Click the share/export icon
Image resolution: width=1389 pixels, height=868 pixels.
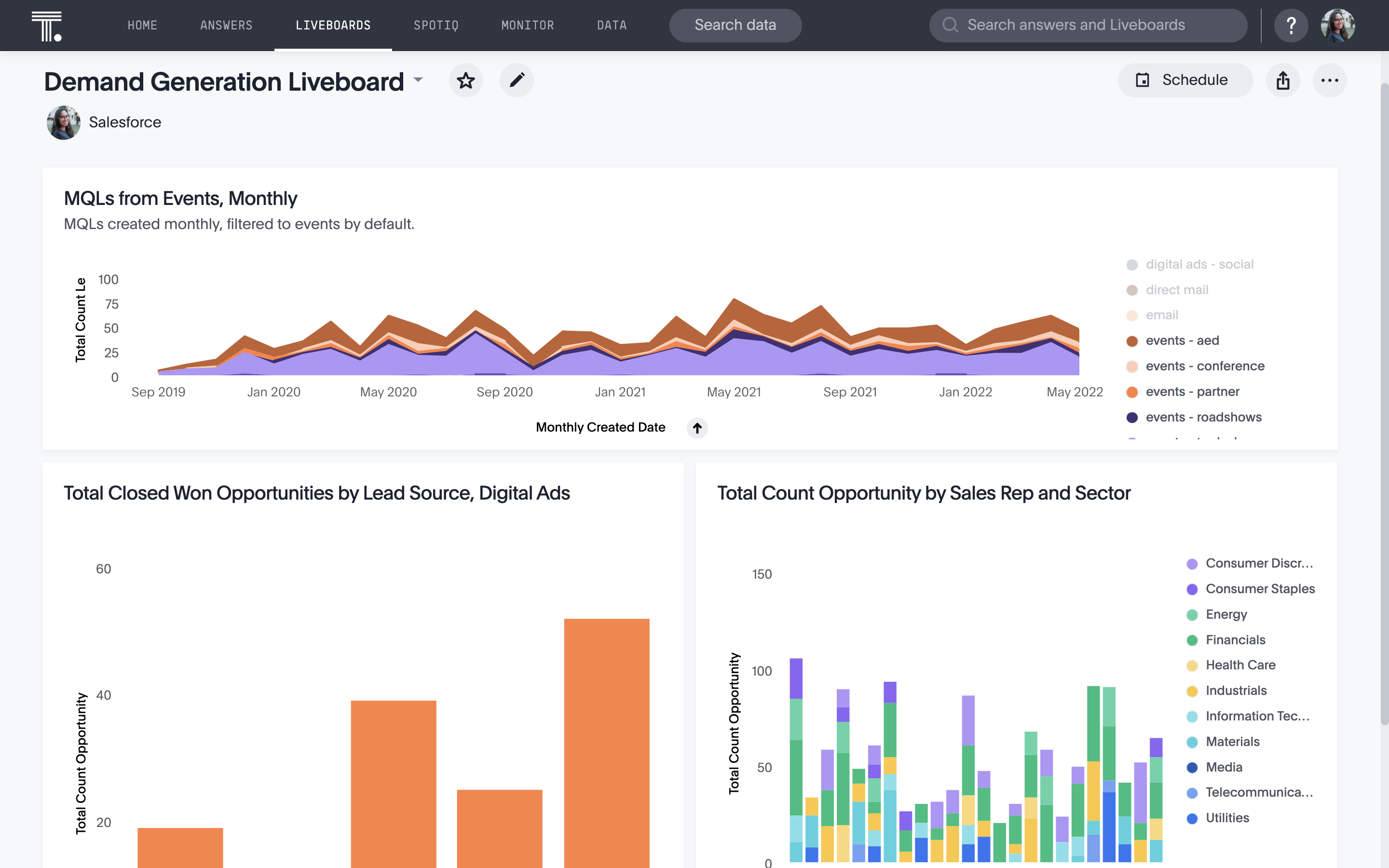(1283, 80)
